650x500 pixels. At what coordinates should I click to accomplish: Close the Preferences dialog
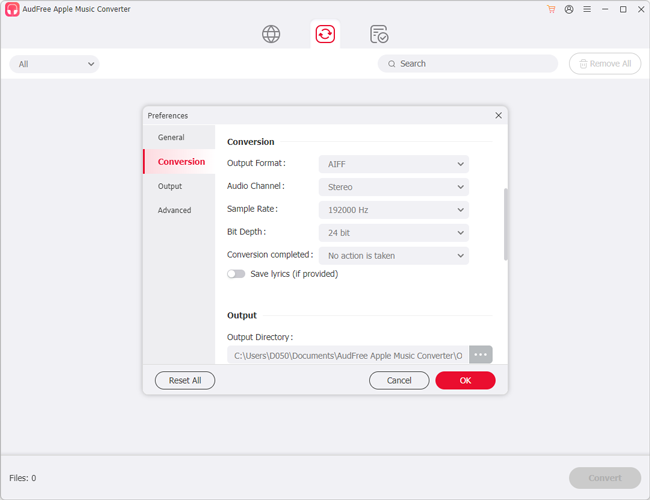coord(498,115)
